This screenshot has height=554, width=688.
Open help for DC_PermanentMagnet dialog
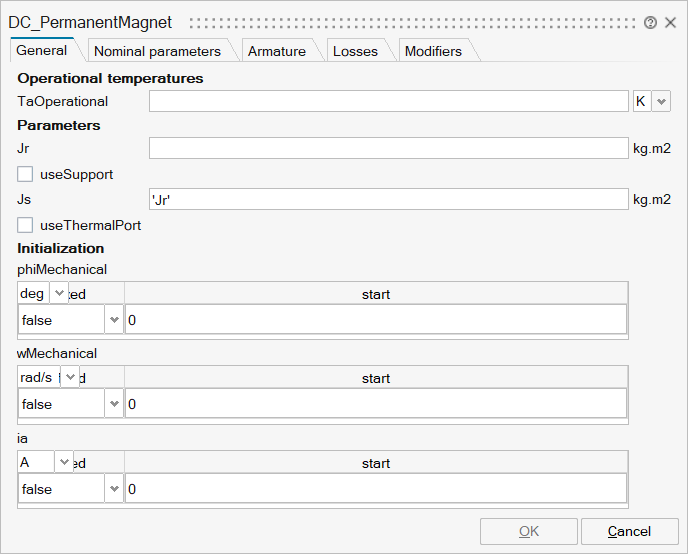pyautogui.click(x=650, y=22)
